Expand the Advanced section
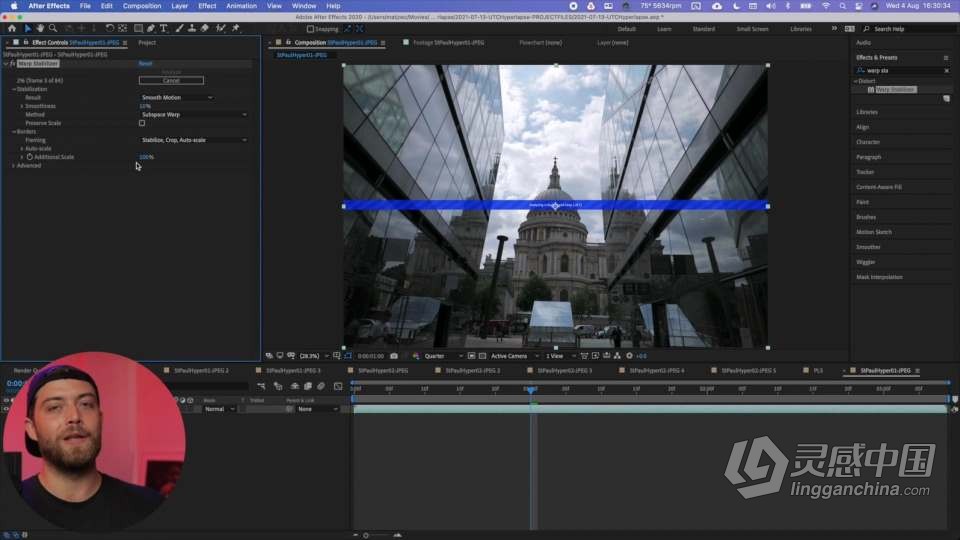Image resolution: width=960 pixels, height=540 pixels. [x=13, y=165]
